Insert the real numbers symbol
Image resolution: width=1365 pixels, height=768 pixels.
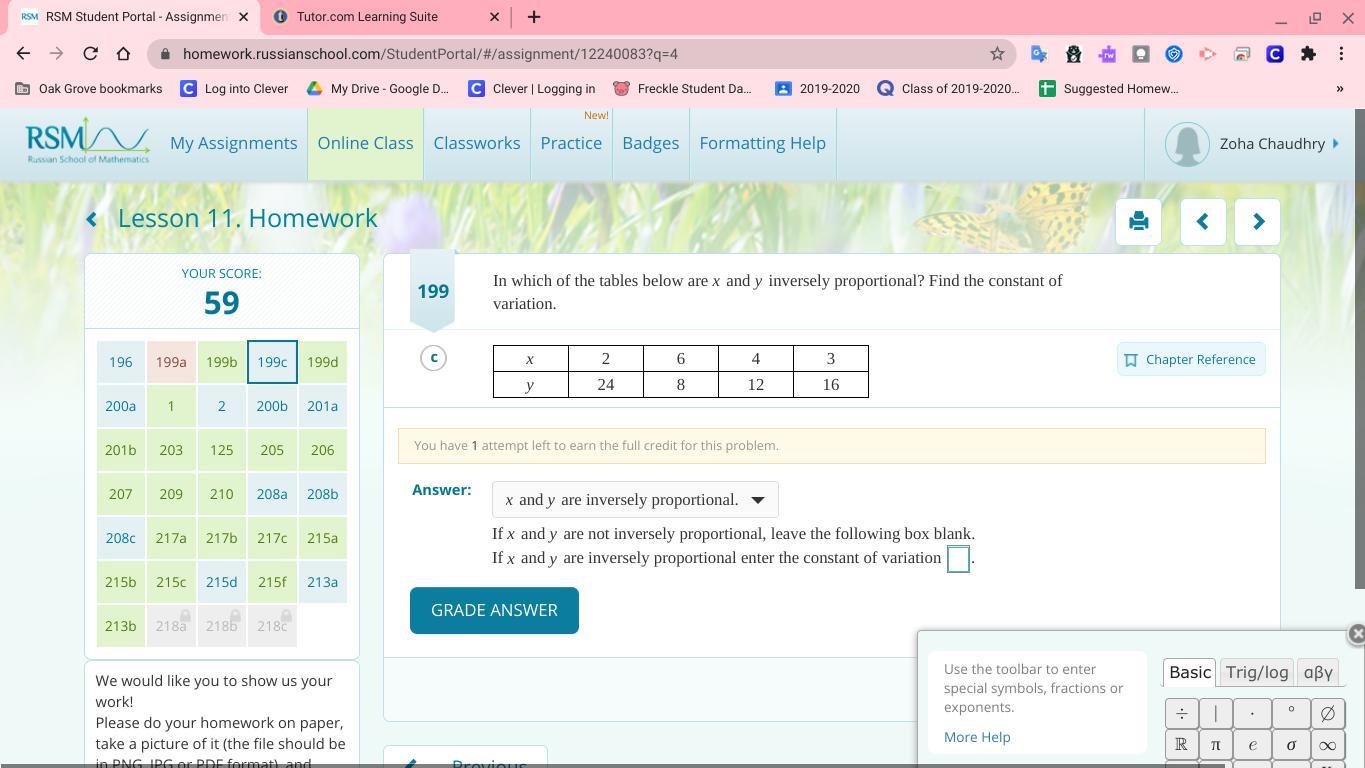click(1181, 745)
